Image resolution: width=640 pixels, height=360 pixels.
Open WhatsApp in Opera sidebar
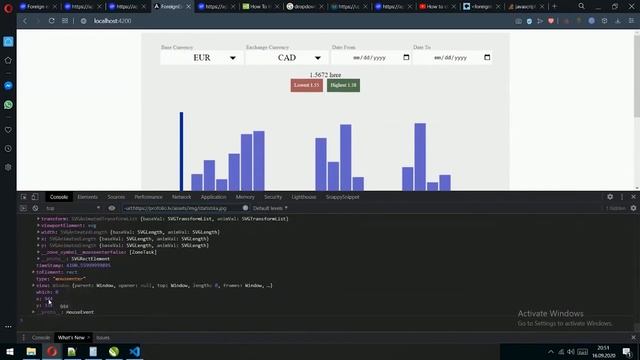[8, 105]
